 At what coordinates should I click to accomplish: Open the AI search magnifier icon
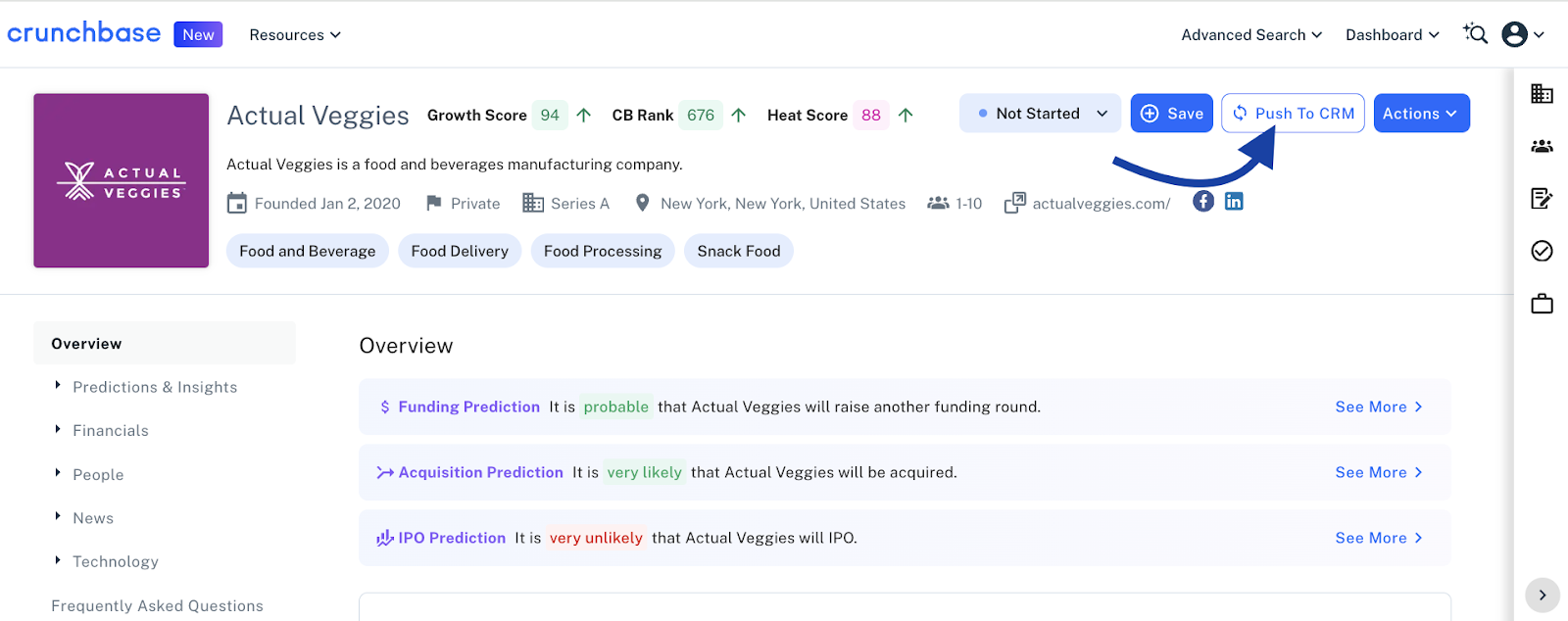coord(1475,34)
